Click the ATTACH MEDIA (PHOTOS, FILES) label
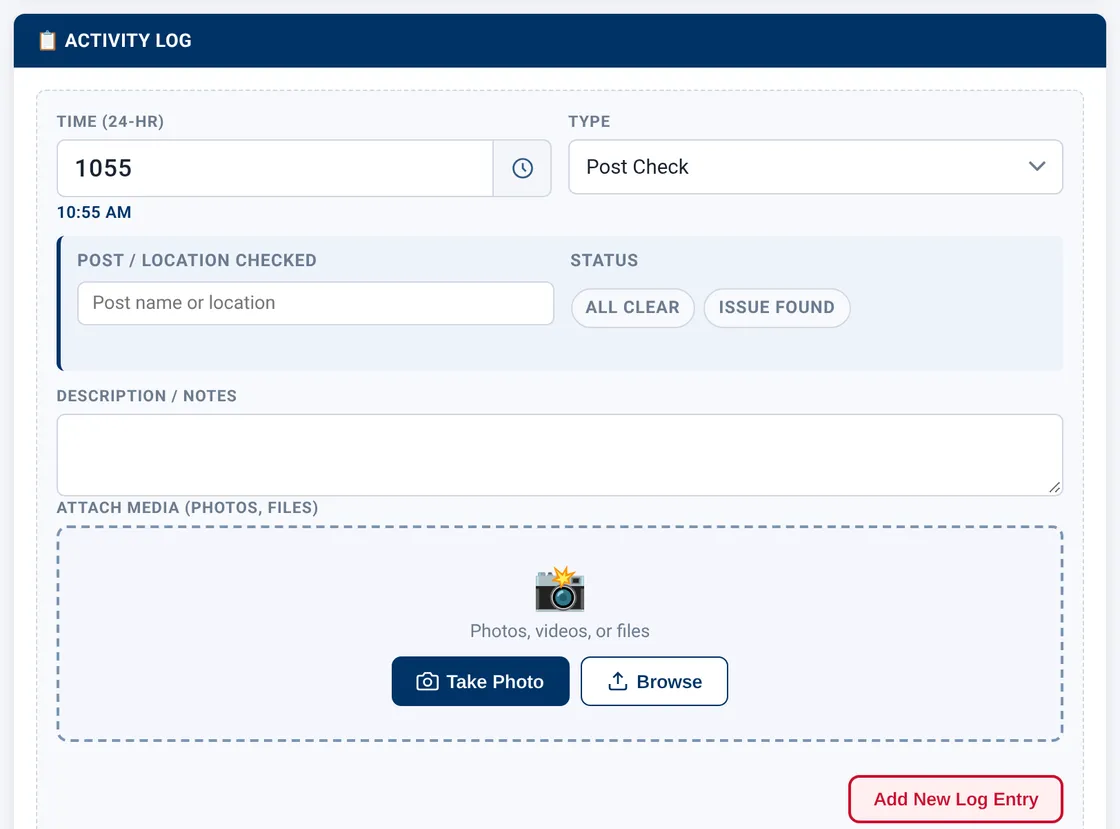This screenshot has width=1120, height=829. [x=187, y=508]
